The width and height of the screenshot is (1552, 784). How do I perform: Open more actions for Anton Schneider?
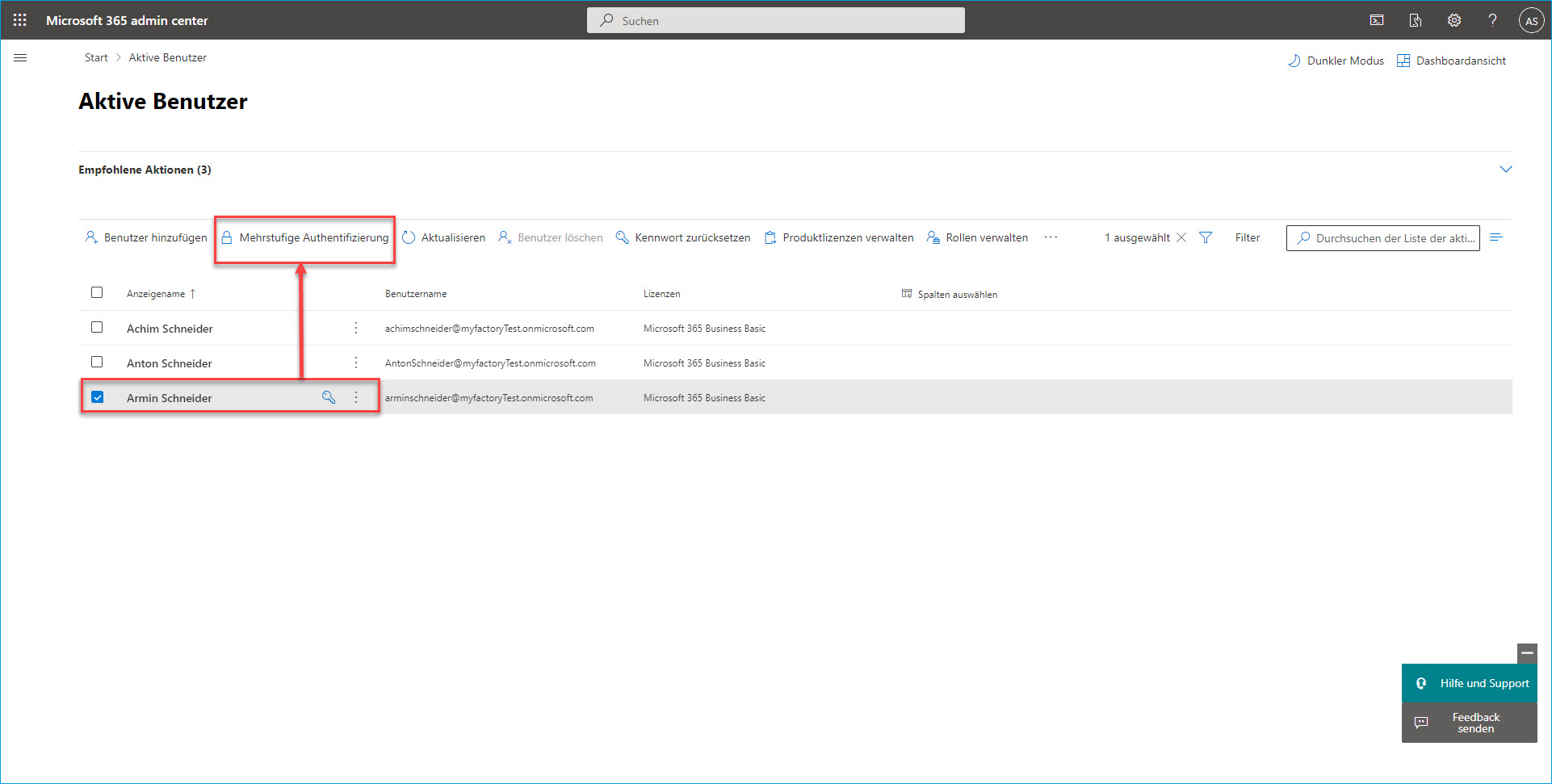coord(356,363)
